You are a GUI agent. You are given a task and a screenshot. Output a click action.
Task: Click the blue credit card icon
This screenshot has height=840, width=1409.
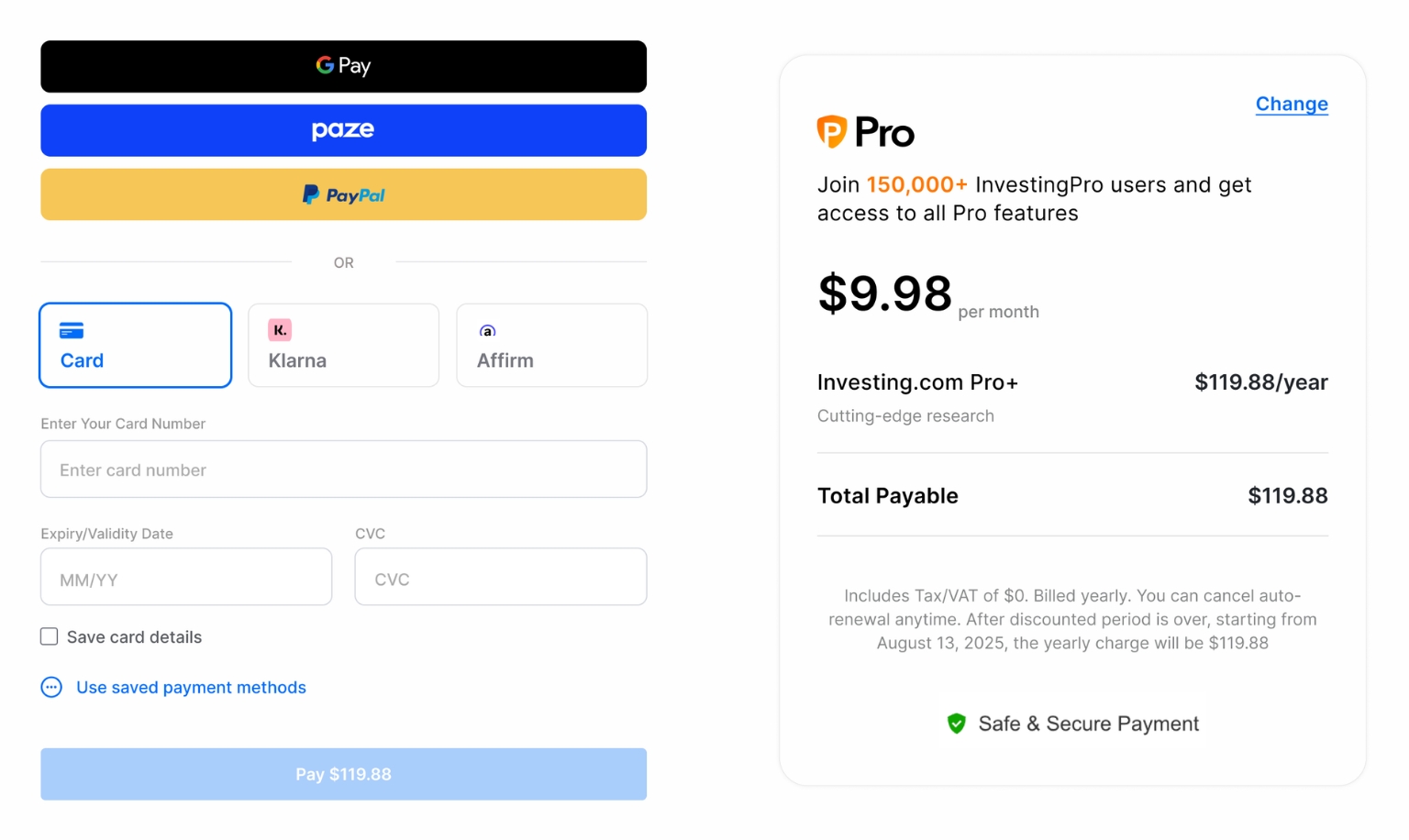coord(72,331)
